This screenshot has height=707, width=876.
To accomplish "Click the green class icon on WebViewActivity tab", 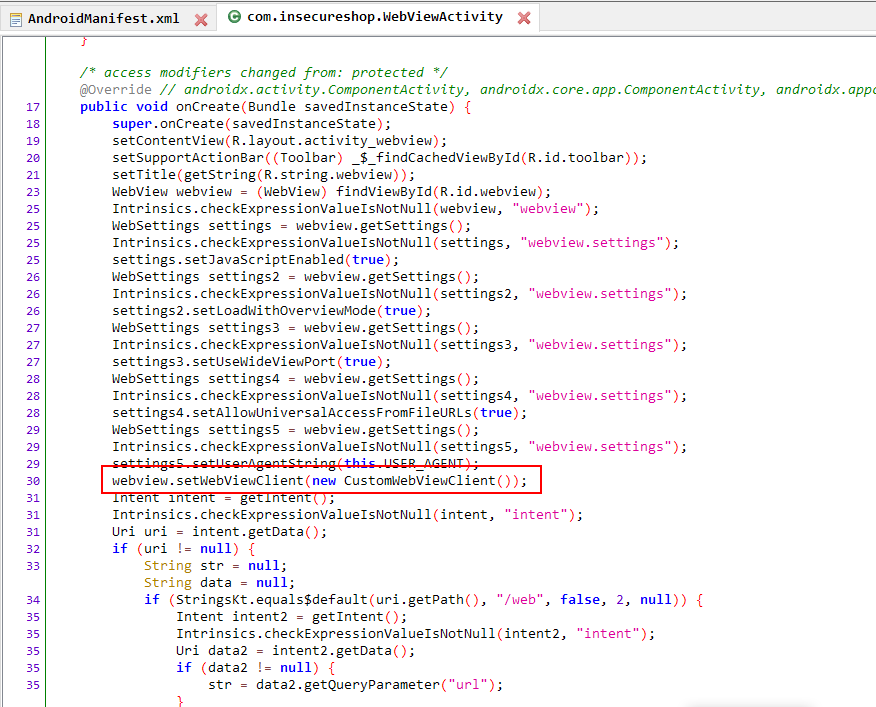I will 233,18.
